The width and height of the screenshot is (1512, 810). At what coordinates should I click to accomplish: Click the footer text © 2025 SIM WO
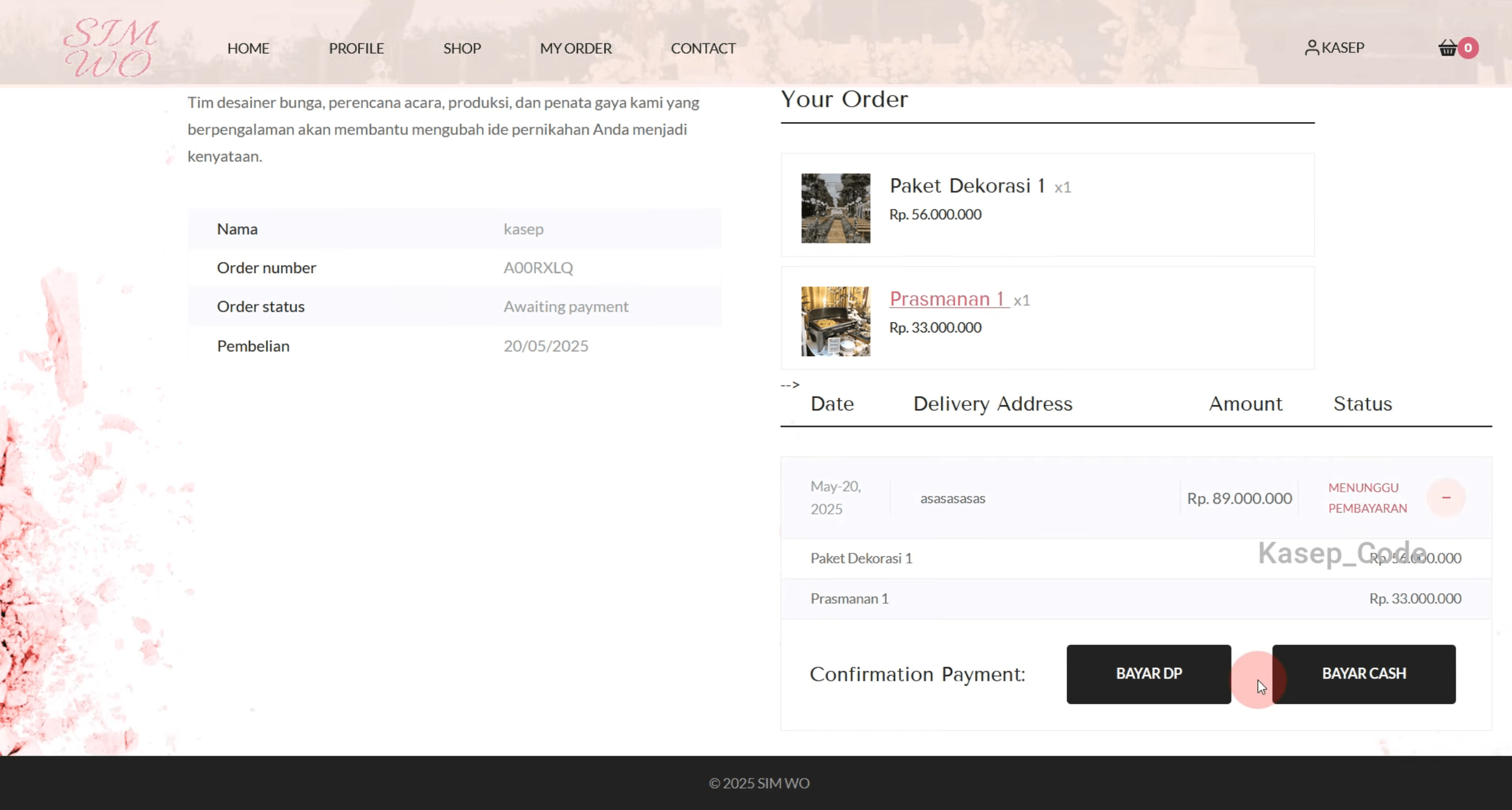[759, 783]
